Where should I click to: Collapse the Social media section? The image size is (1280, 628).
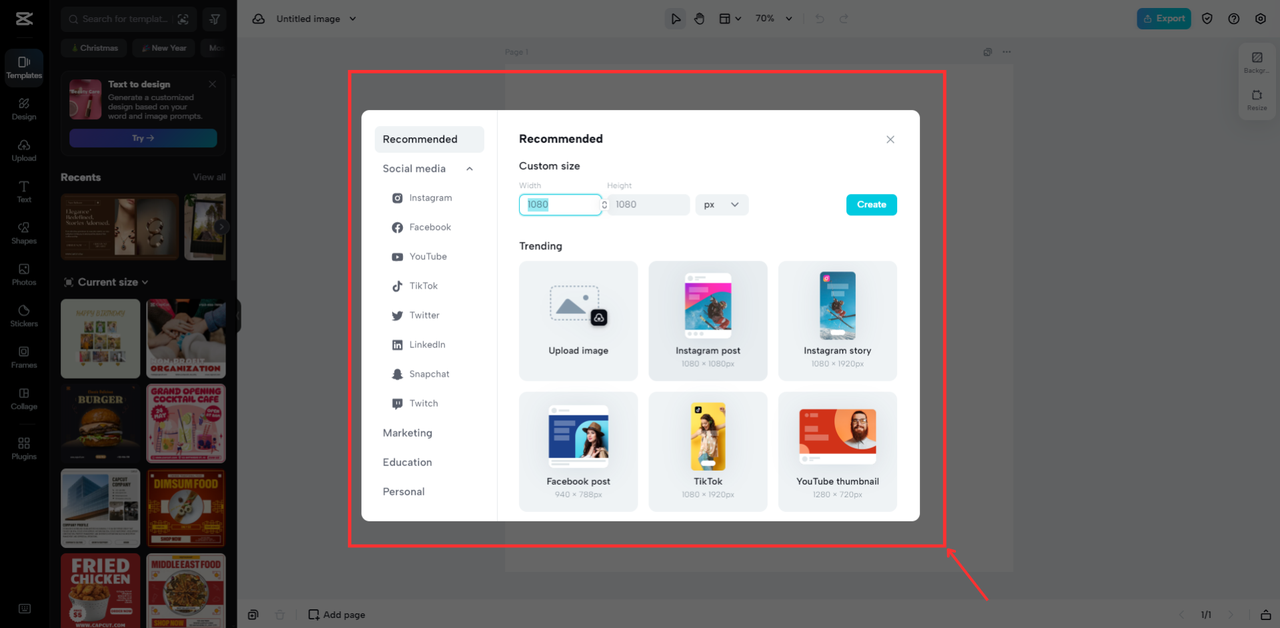tap(470, 169)
